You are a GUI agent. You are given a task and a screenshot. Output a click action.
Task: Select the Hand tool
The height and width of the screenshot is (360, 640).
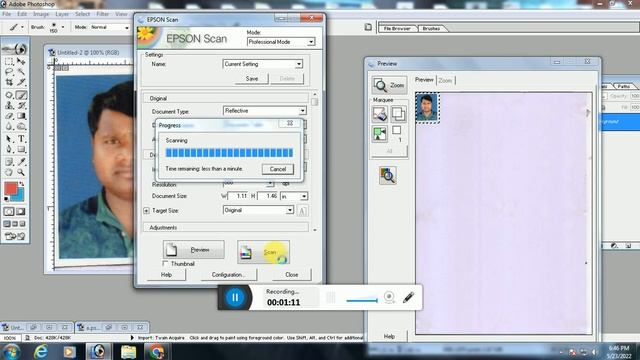coord(9,172)
